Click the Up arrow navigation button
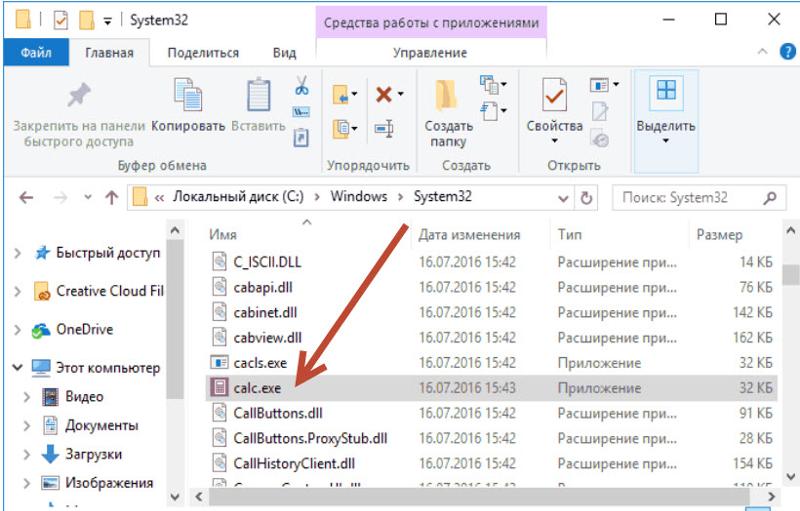800x511 pixels. (x=112, y=197)
